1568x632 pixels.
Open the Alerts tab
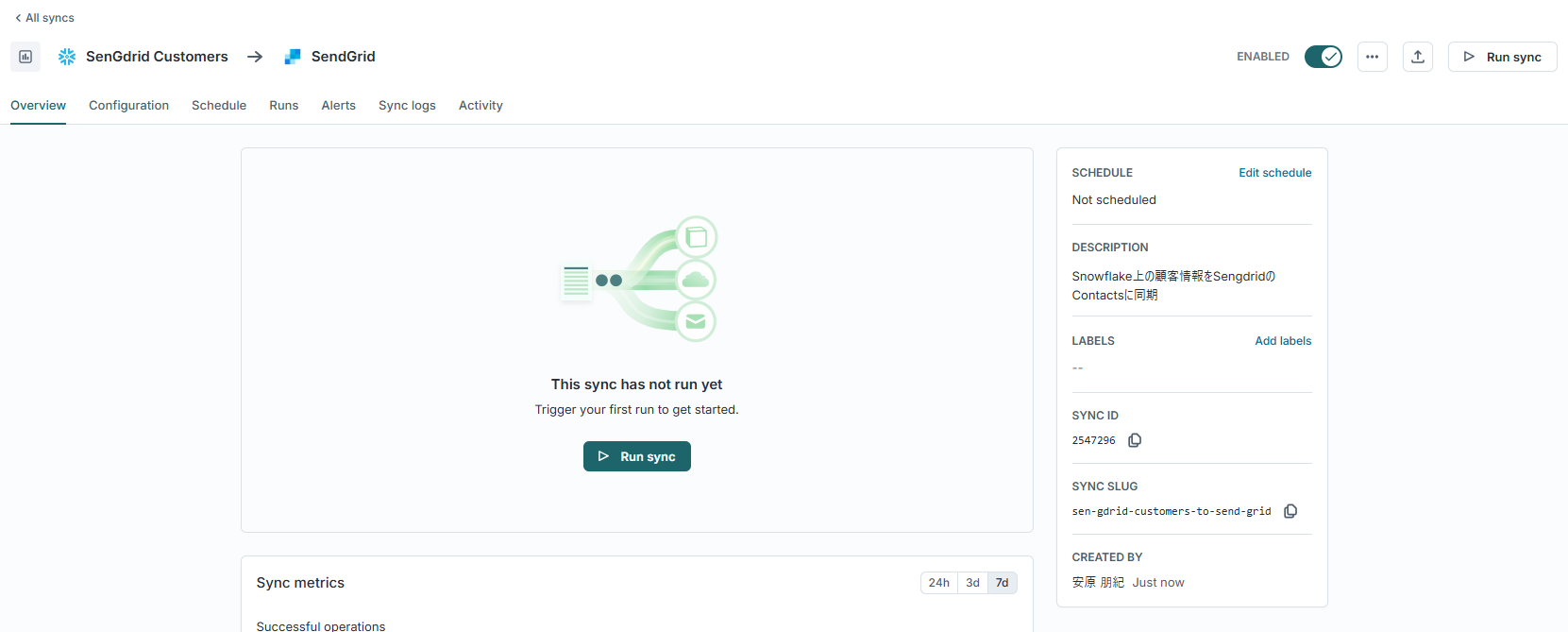[x=339, y=106]
